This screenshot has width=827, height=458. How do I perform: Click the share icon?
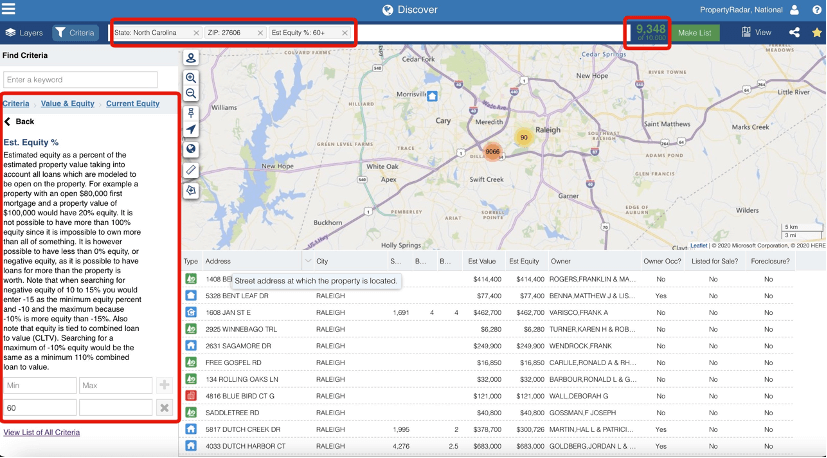click(x=794, y=32)
